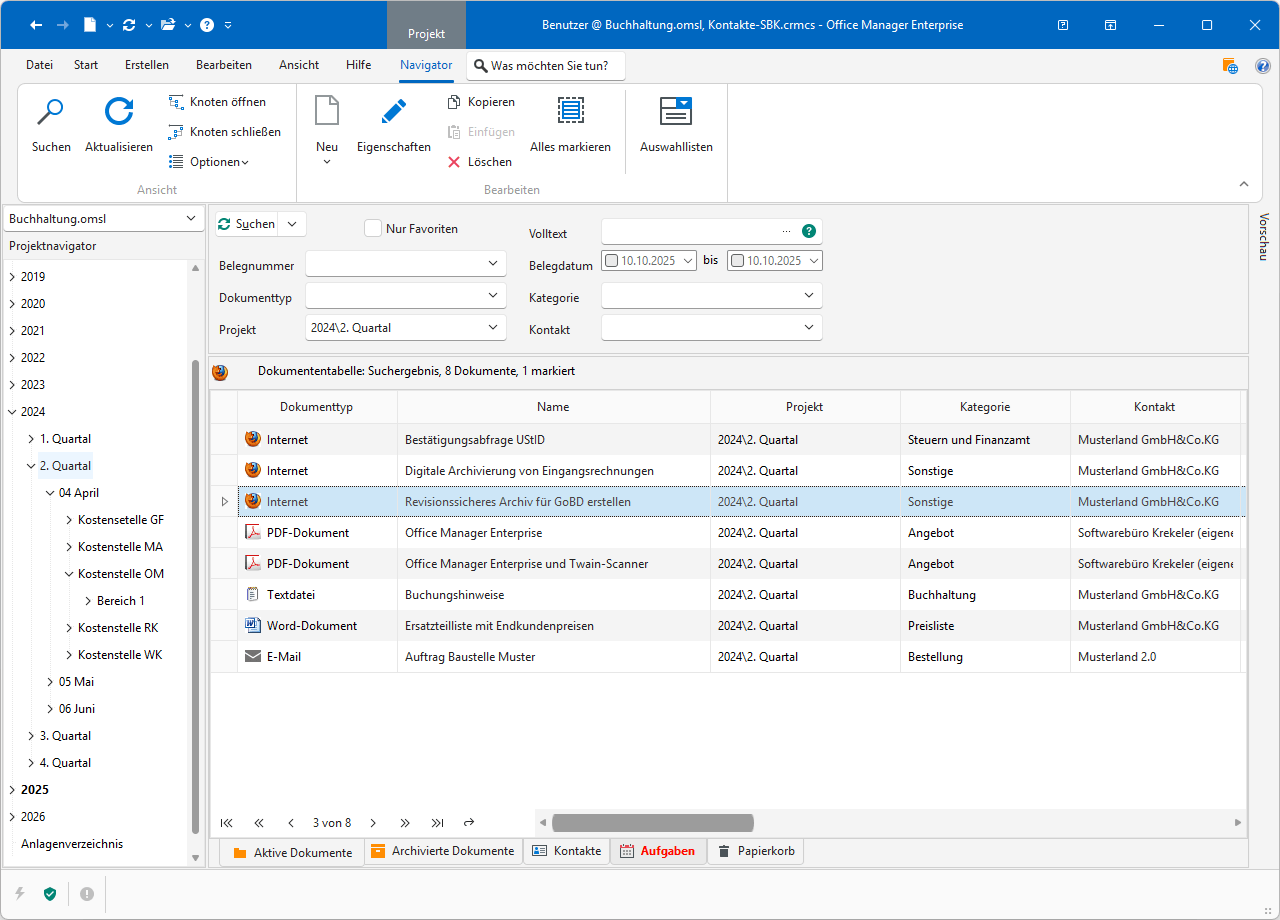The image size is (1280, 920).
Task: Tick the Belegdatum start date checkbox
Action: pos(612,261)
